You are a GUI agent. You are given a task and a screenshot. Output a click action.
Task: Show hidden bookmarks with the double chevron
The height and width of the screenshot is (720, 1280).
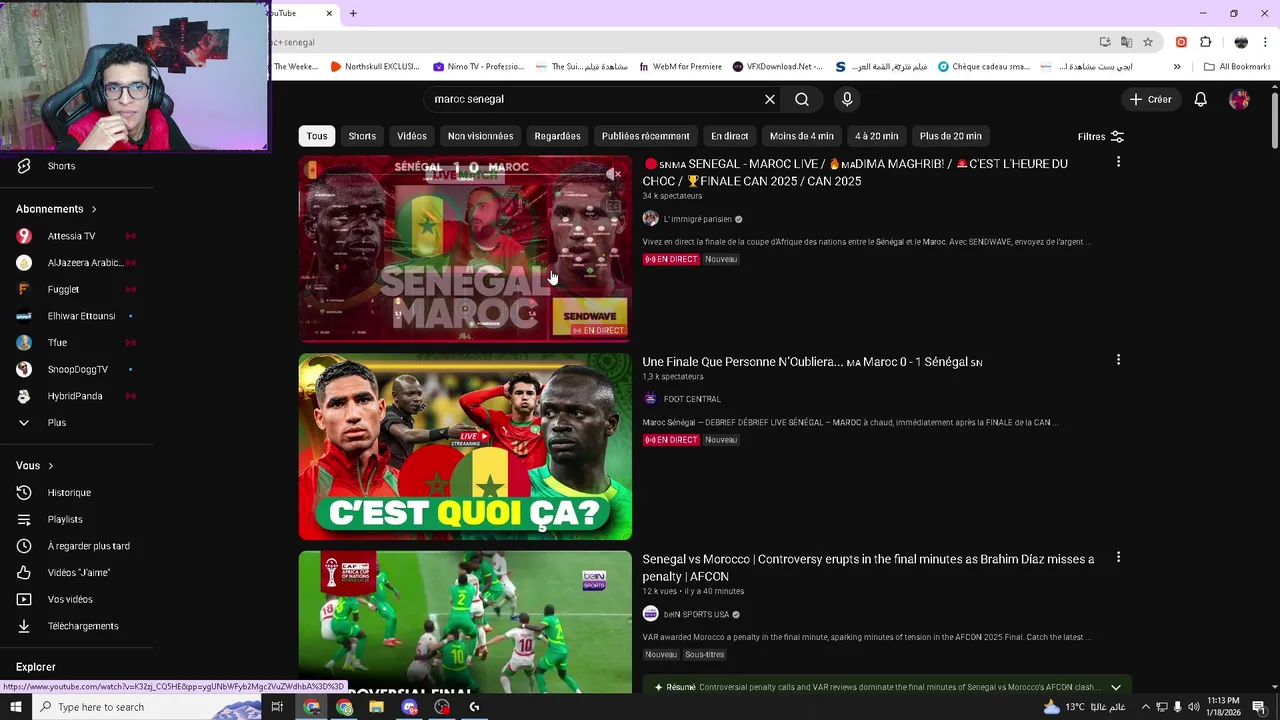coord(1177,67)
